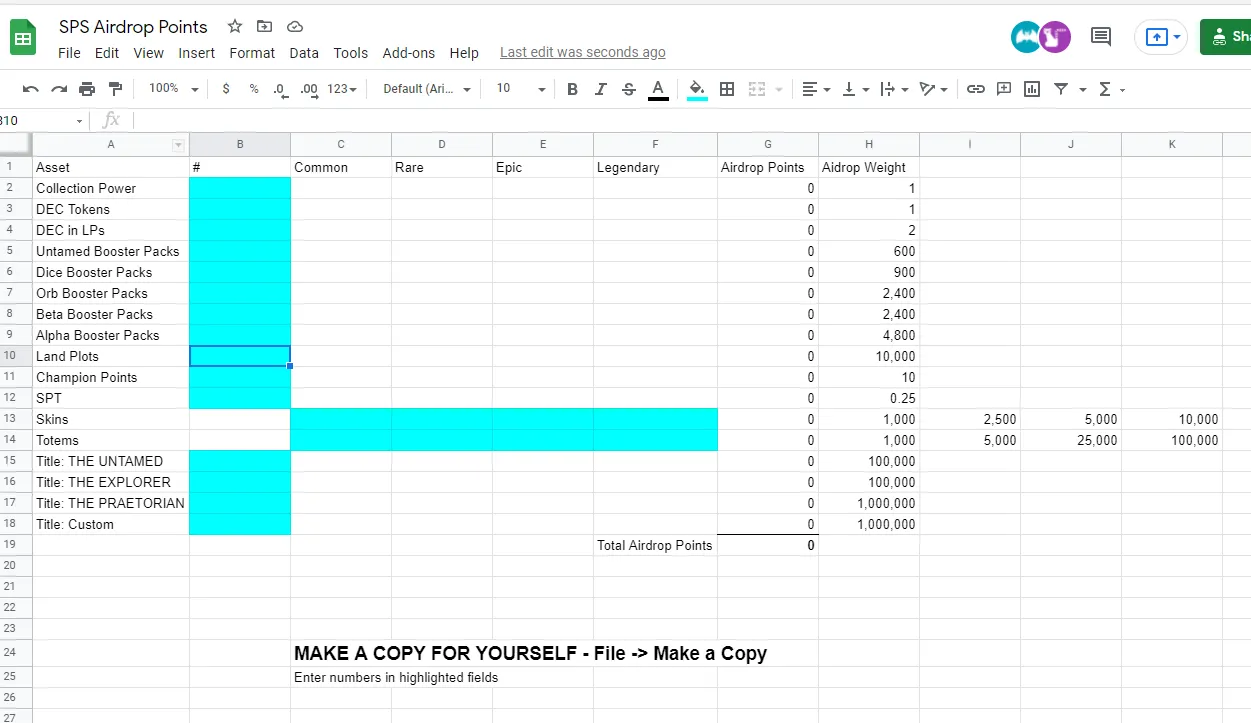Check the cloud document status icon
Image resolution: width=1251 pixels, height=723 pixels.
294,26
